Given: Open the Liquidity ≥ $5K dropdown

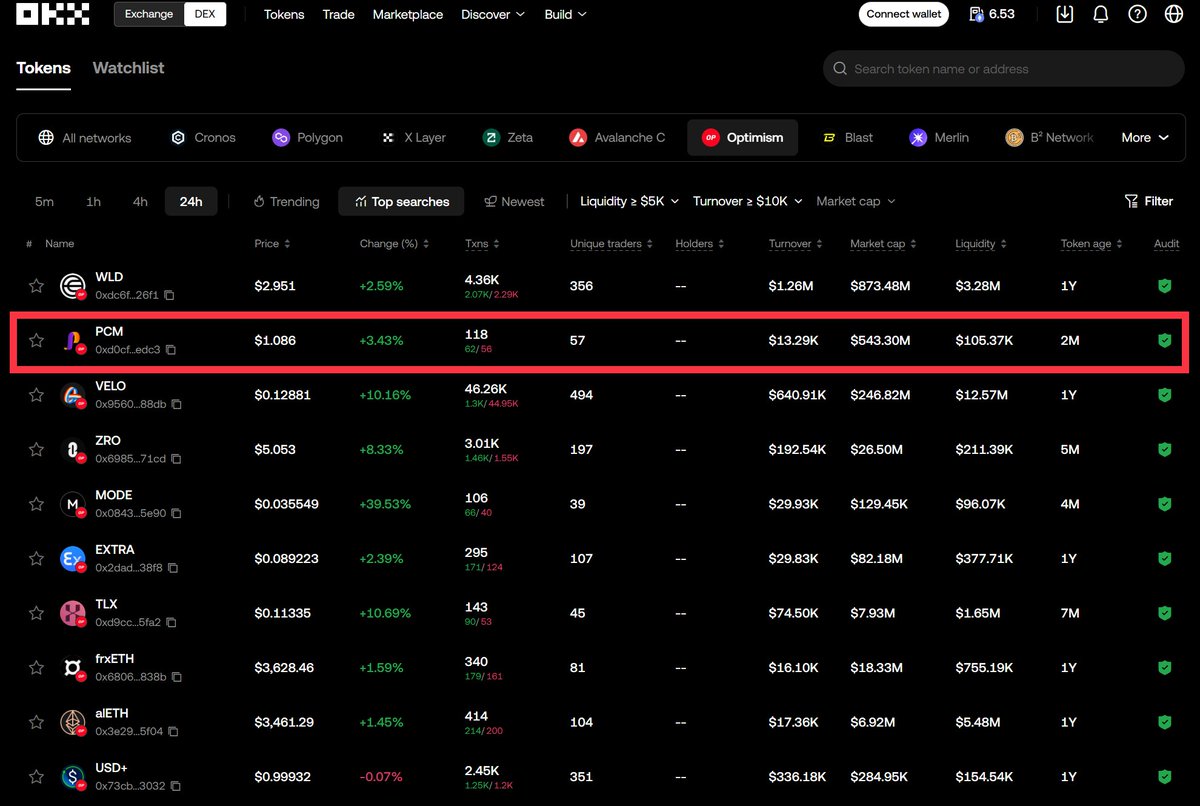Looking at the screenshot, I should pos(628,201).
